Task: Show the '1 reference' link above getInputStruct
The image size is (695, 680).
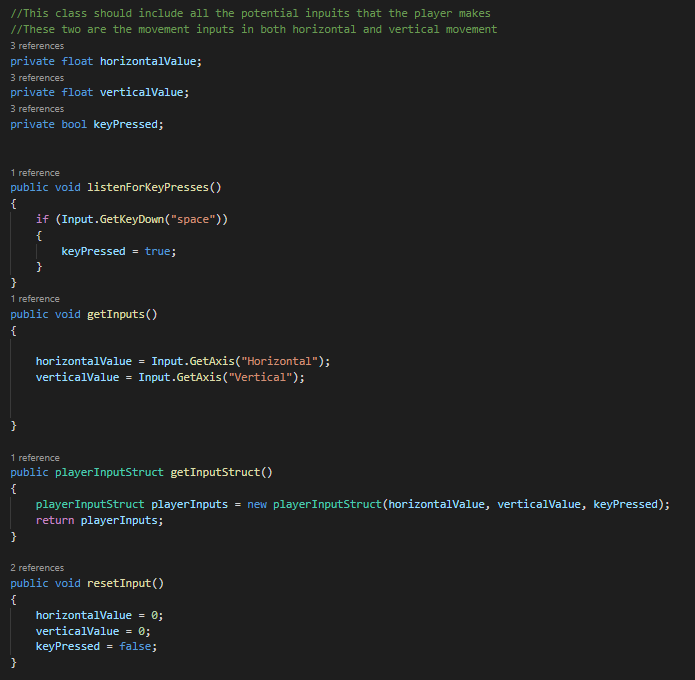Action: (x=35, y=457)
